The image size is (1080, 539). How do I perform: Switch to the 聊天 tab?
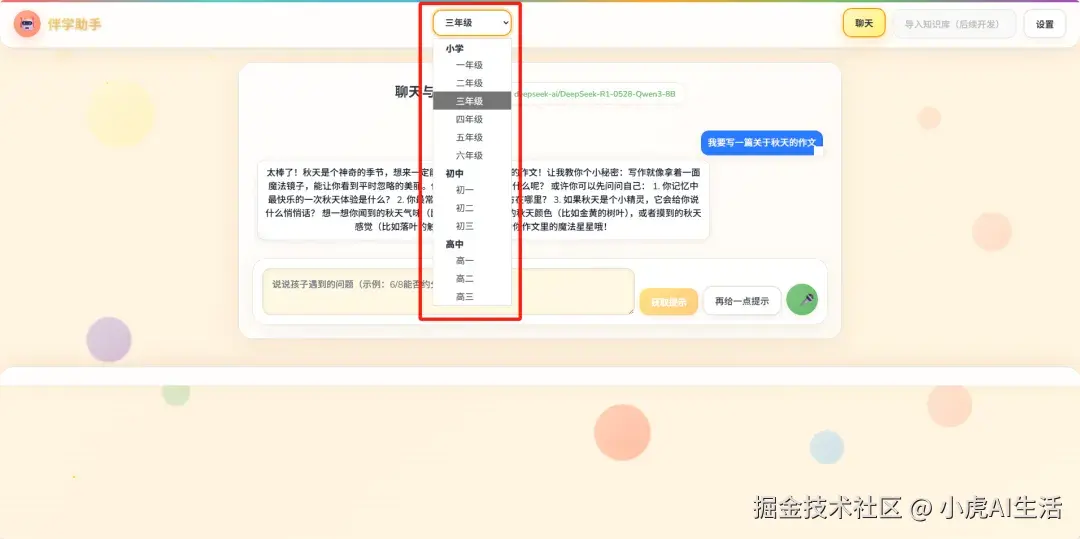coord(864,23)
